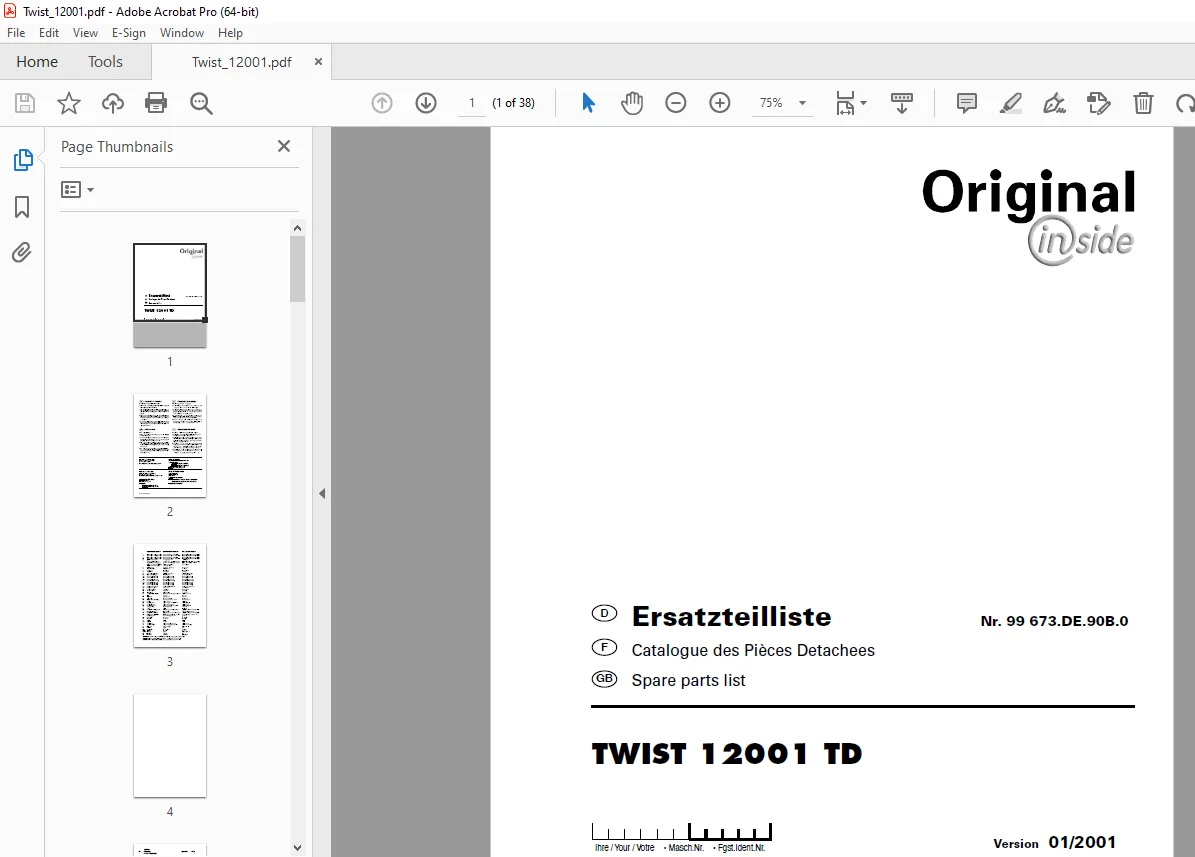This screenshot has width=1195, height=857.
Task: Close the Twist_12001.pdf tab
Action: (x=319, y=62)
